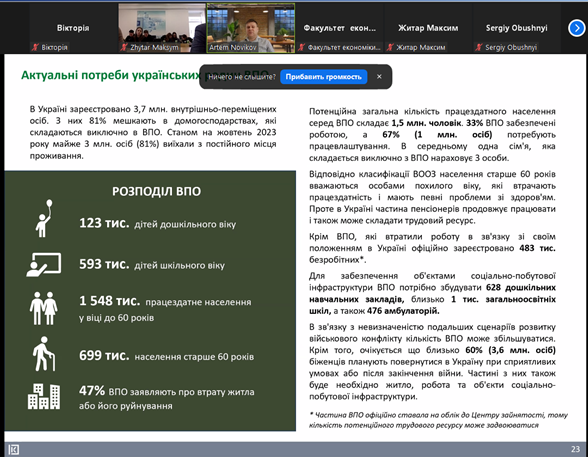588x457 pixels.
Task: Click the buildings icon
Action: [x=44, y=396]
